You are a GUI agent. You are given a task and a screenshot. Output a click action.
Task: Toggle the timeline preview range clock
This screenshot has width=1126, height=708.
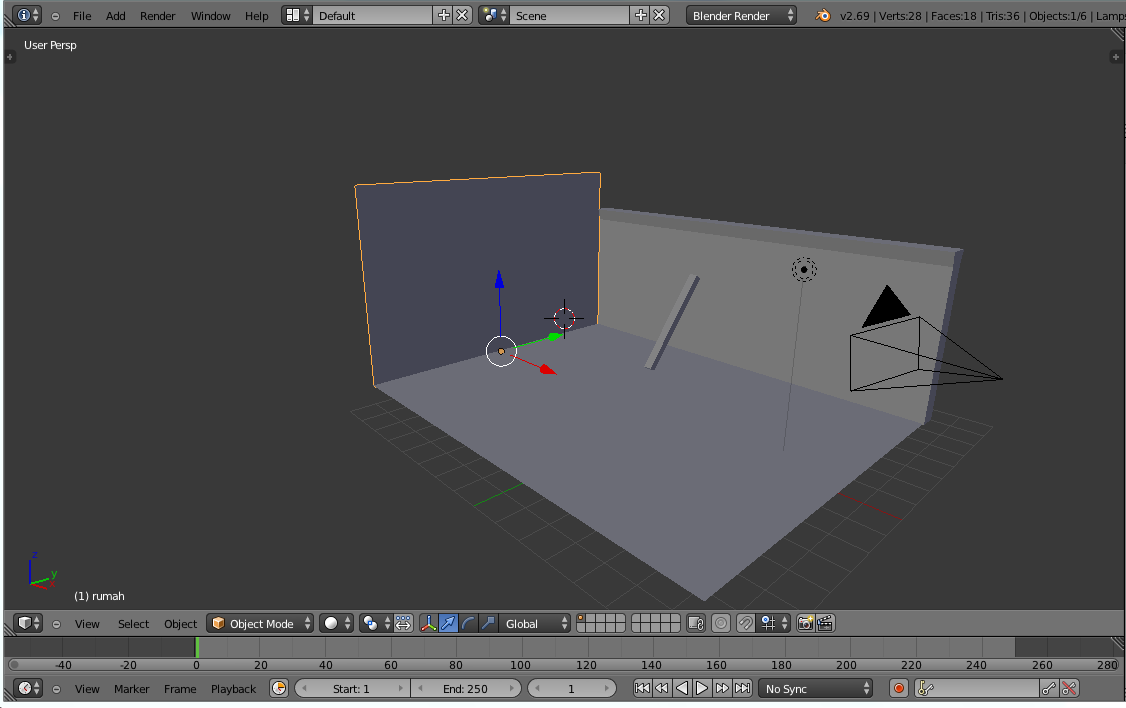pos(279,688)
